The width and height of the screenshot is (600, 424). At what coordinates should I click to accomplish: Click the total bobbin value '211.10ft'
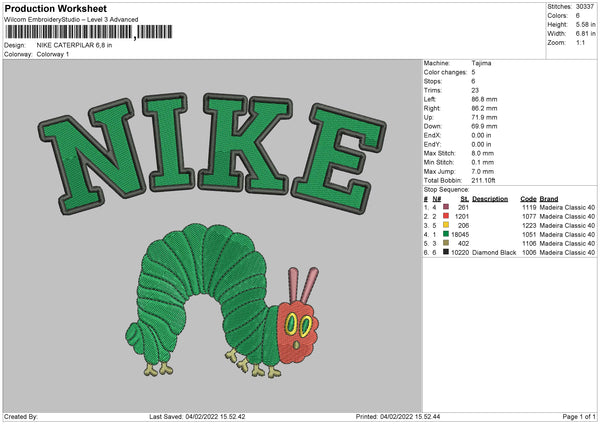(484, 181)
